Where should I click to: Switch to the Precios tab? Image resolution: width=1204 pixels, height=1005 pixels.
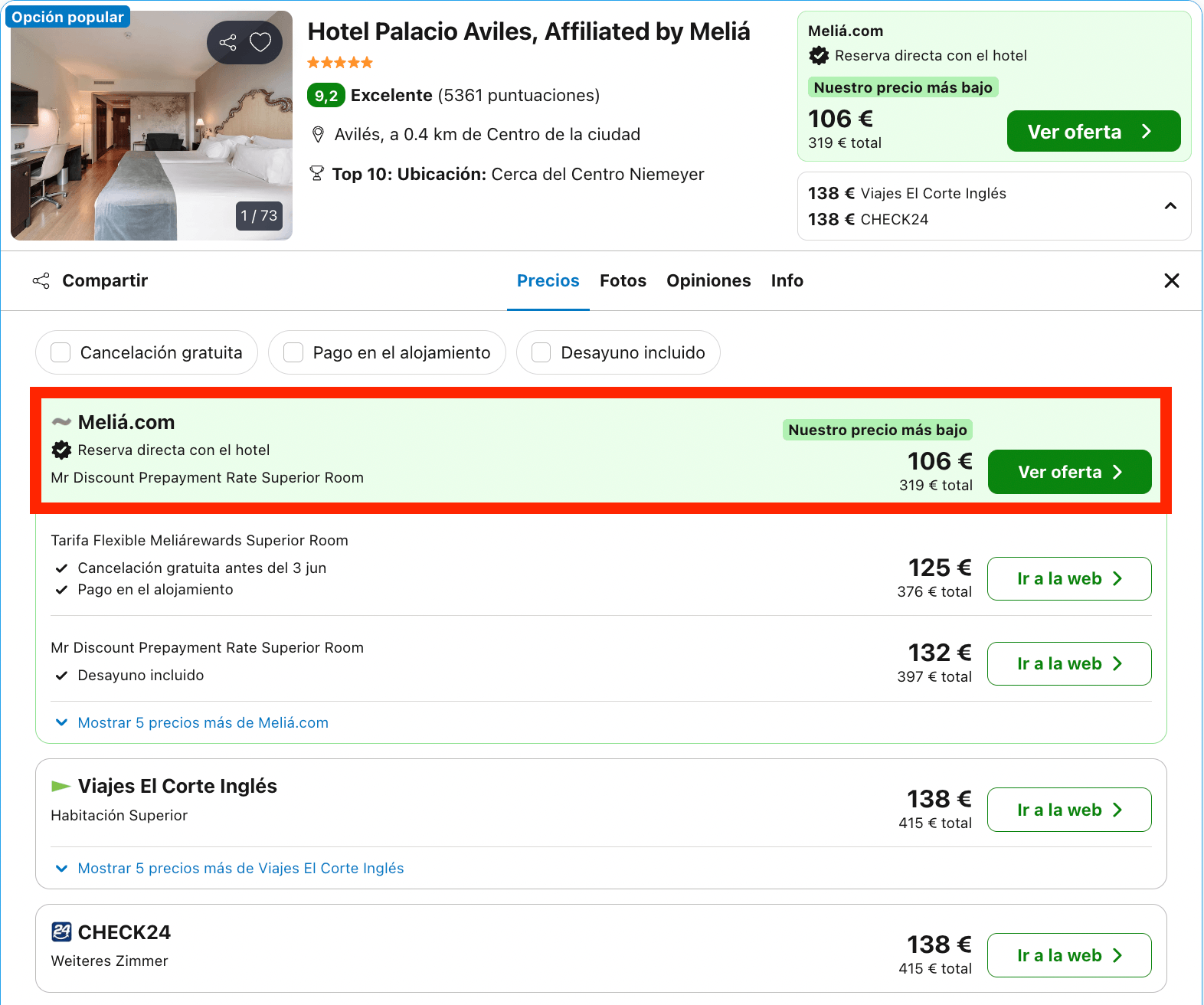click(x=548, y=280)
